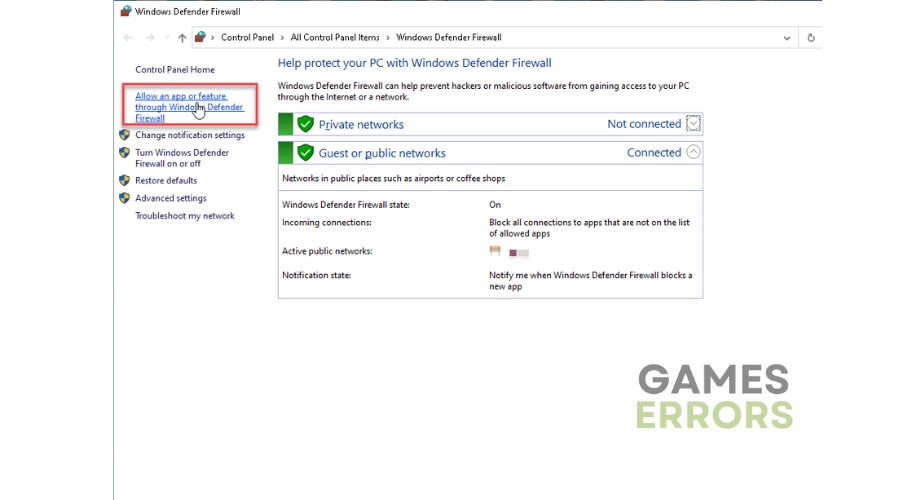Open the address bar history dropdown

787,38
